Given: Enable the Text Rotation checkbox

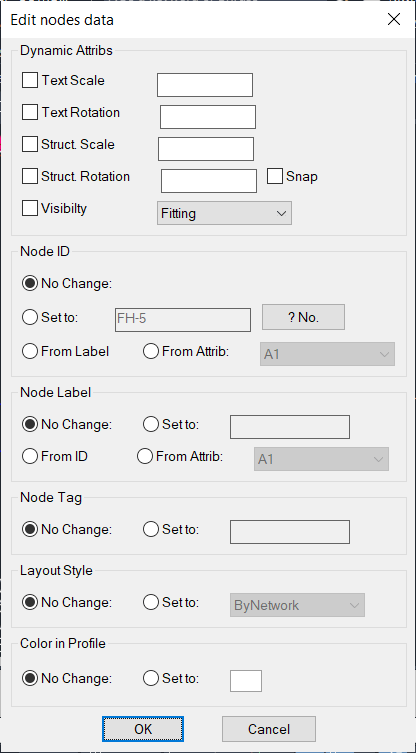Looking at the screenshot, I should 30,112.
